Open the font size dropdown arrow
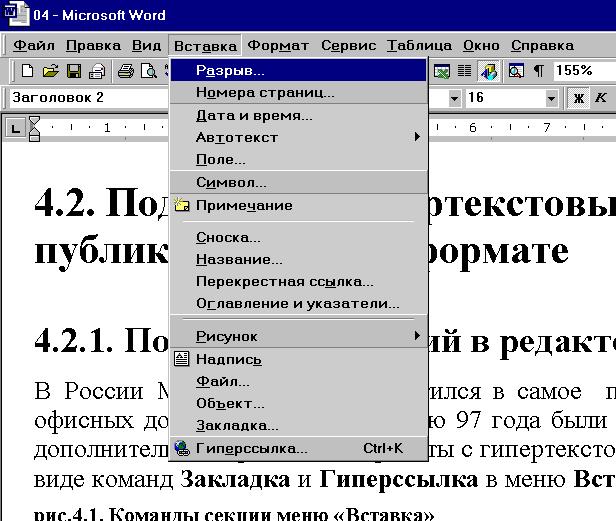 coord(551,98)
